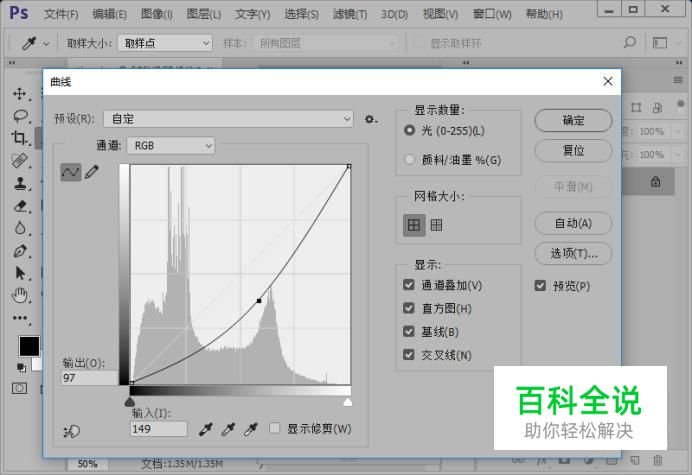Open the 窗口(W) menu
The width and height of the screenshot is (692, 475).
pyautogui.click(x=492, y=14)
